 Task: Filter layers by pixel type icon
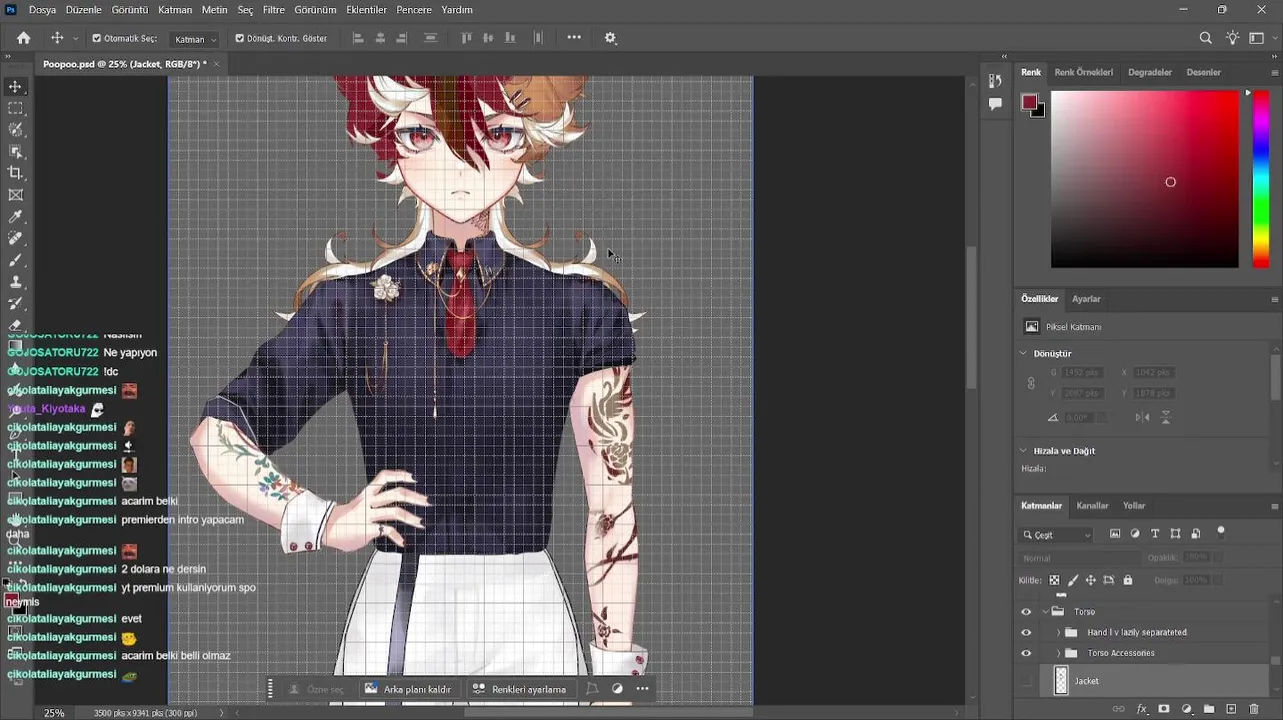1115,534
